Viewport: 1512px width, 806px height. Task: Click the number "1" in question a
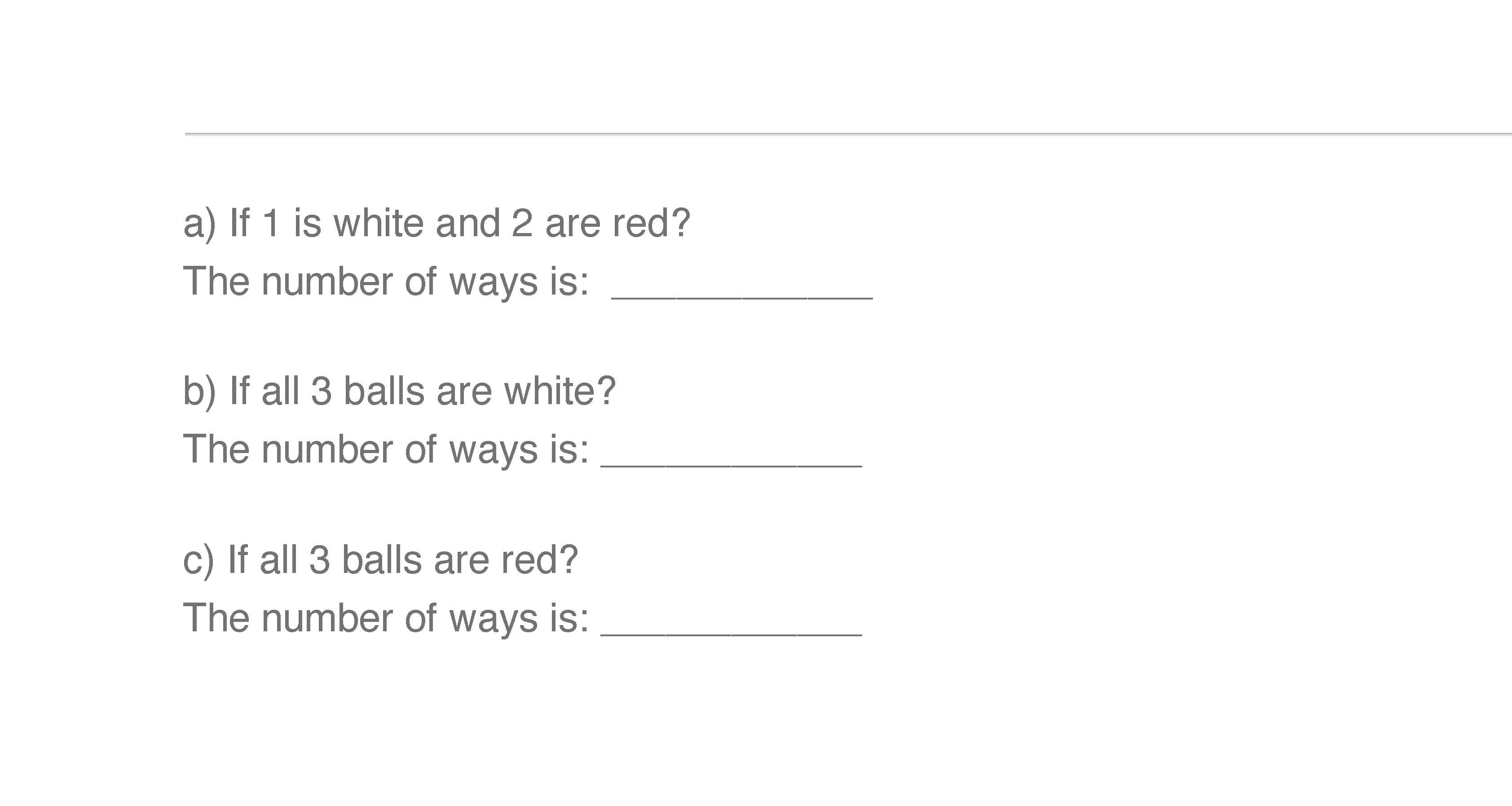click(271, 224)
